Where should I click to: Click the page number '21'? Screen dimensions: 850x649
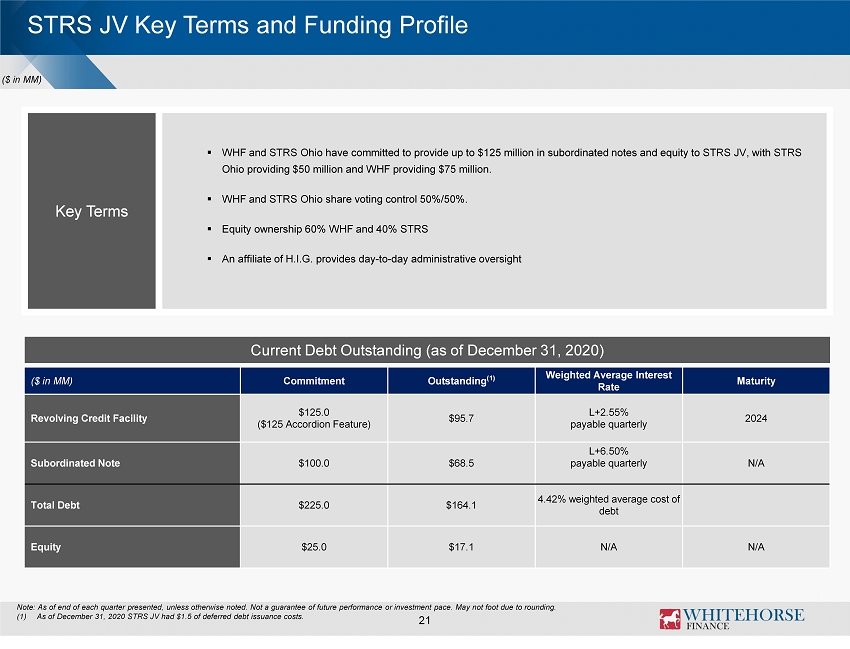coord(424,620)
